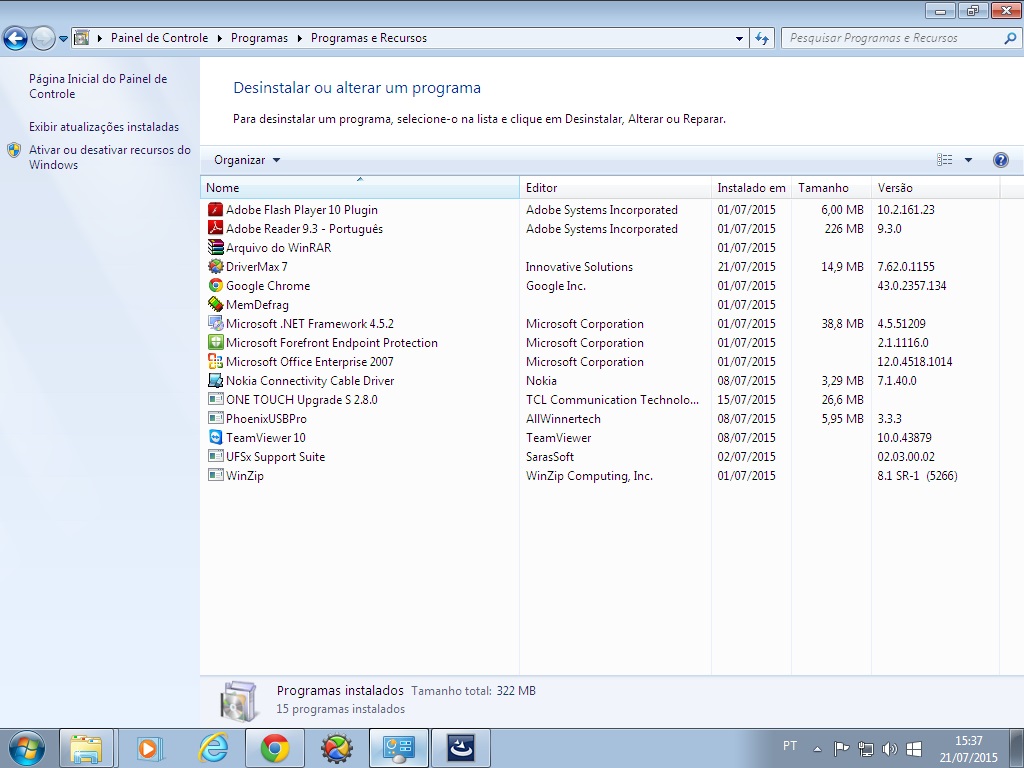
Task: Expand the arrow after Painel de Controle
Action: pos(219,38)
